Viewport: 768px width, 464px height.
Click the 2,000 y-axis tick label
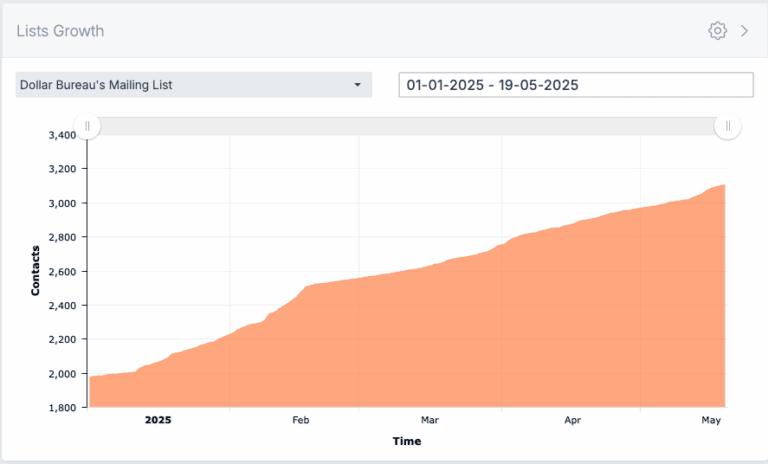click(62, 373)
